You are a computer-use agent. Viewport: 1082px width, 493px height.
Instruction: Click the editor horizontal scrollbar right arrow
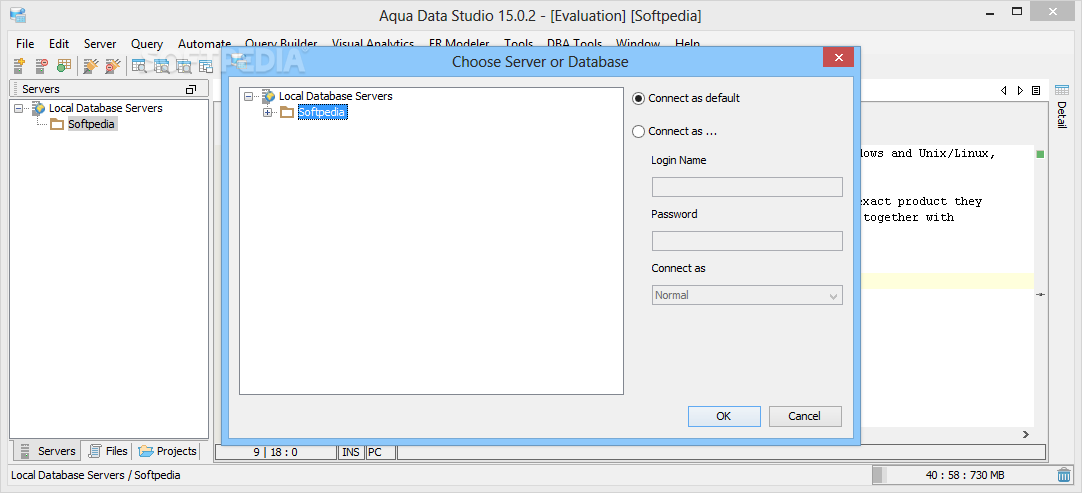[x=1026, y=434]
